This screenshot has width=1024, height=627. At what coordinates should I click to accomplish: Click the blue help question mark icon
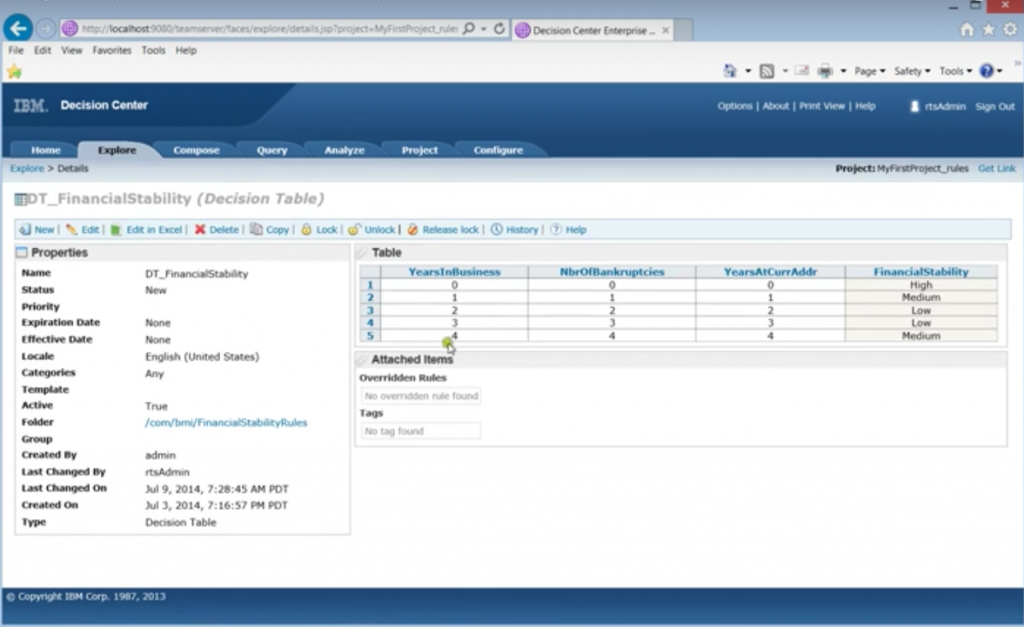tap(987, 71)
